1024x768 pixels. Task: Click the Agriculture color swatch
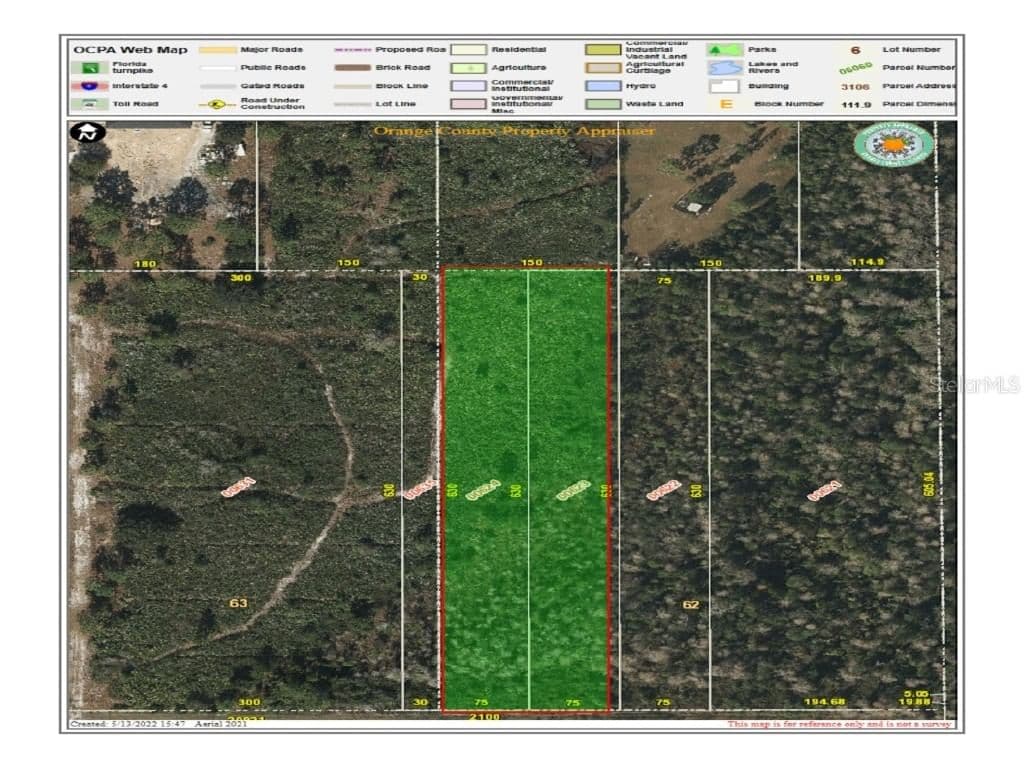click(x=468, y=68)
